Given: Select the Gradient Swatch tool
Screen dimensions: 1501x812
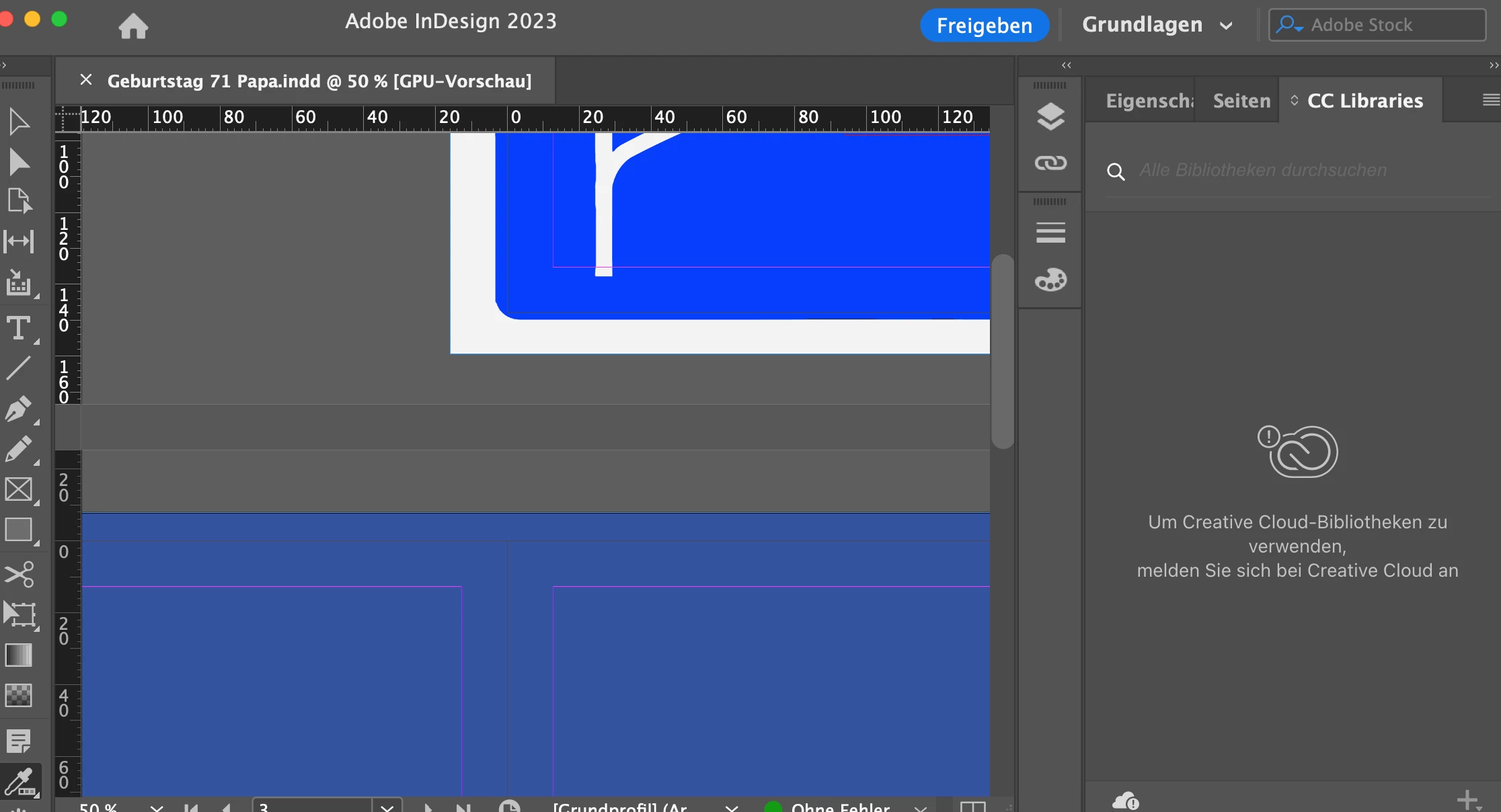Looking at the screenshot, I should (18, 655).
